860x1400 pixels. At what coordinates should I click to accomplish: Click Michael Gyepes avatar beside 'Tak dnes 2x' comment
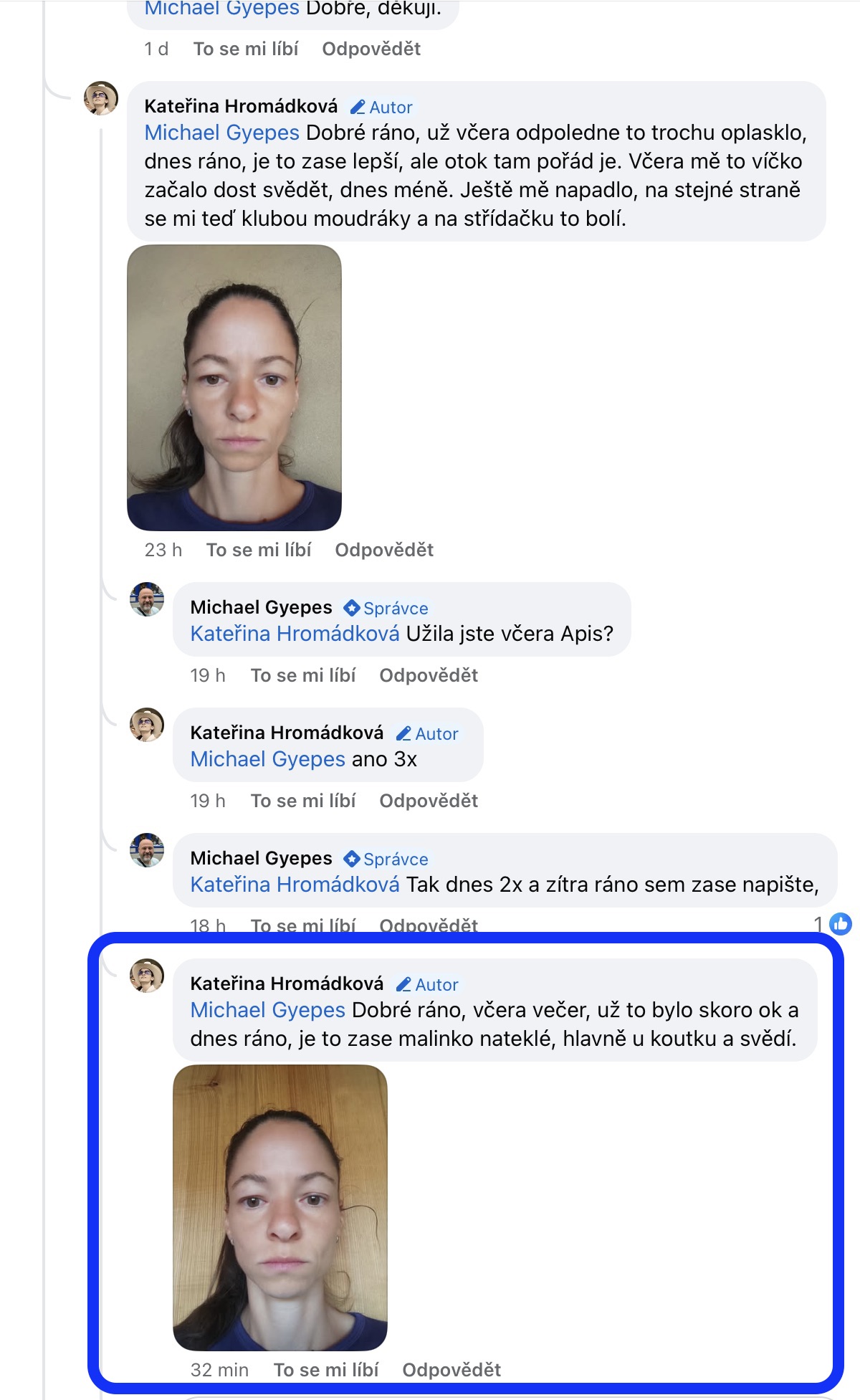(147, 850)
